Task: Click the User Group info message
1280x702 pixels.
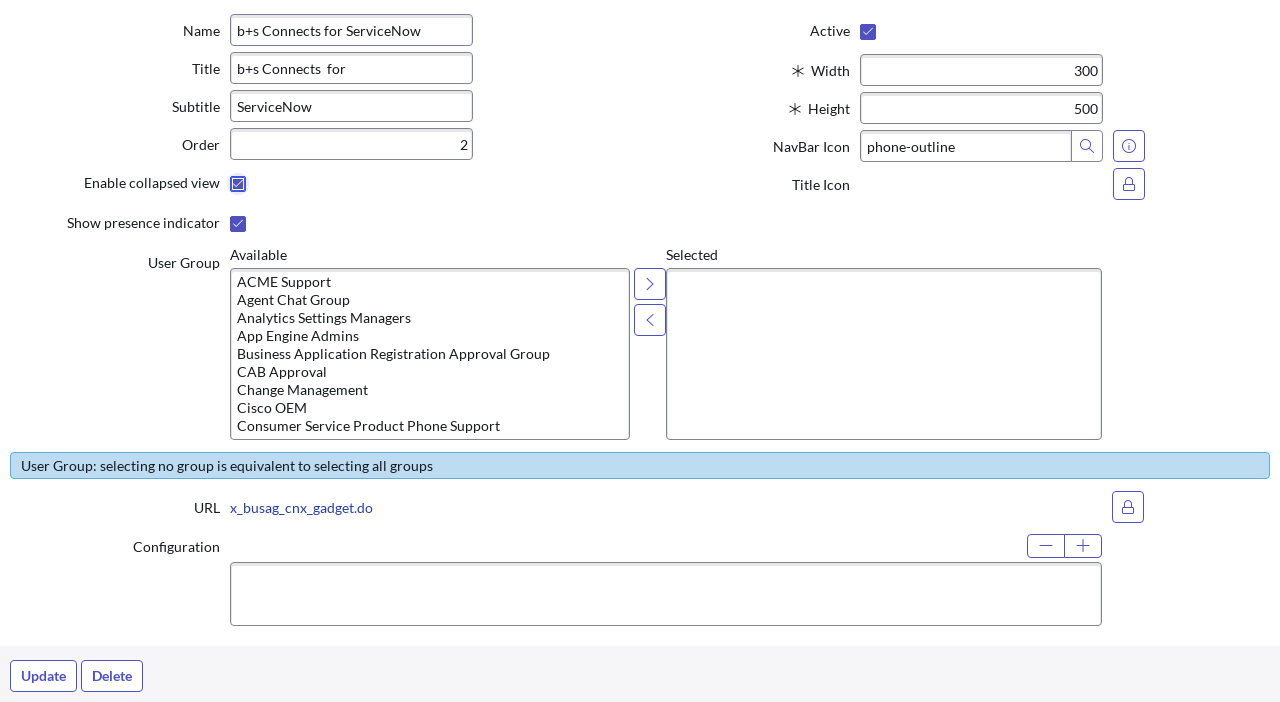Action: [640, 465]
